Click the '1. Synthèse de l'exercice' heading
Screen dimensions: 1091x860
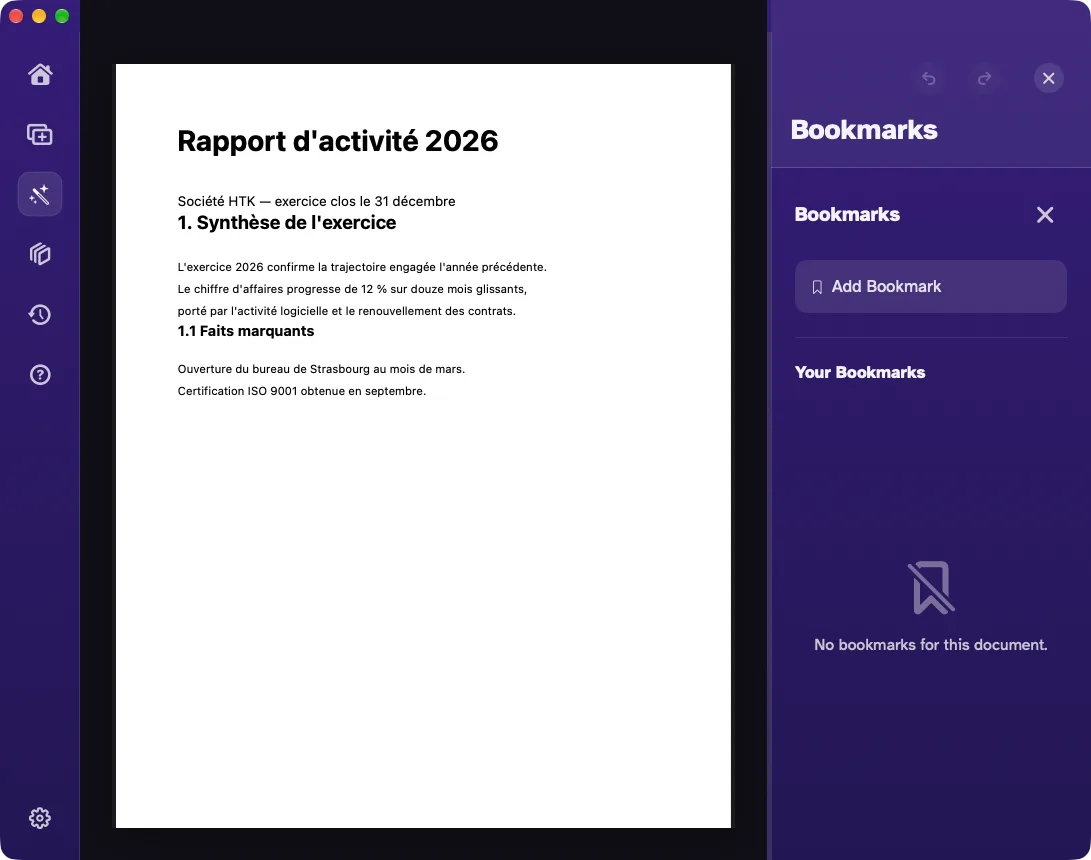point(287,223)
